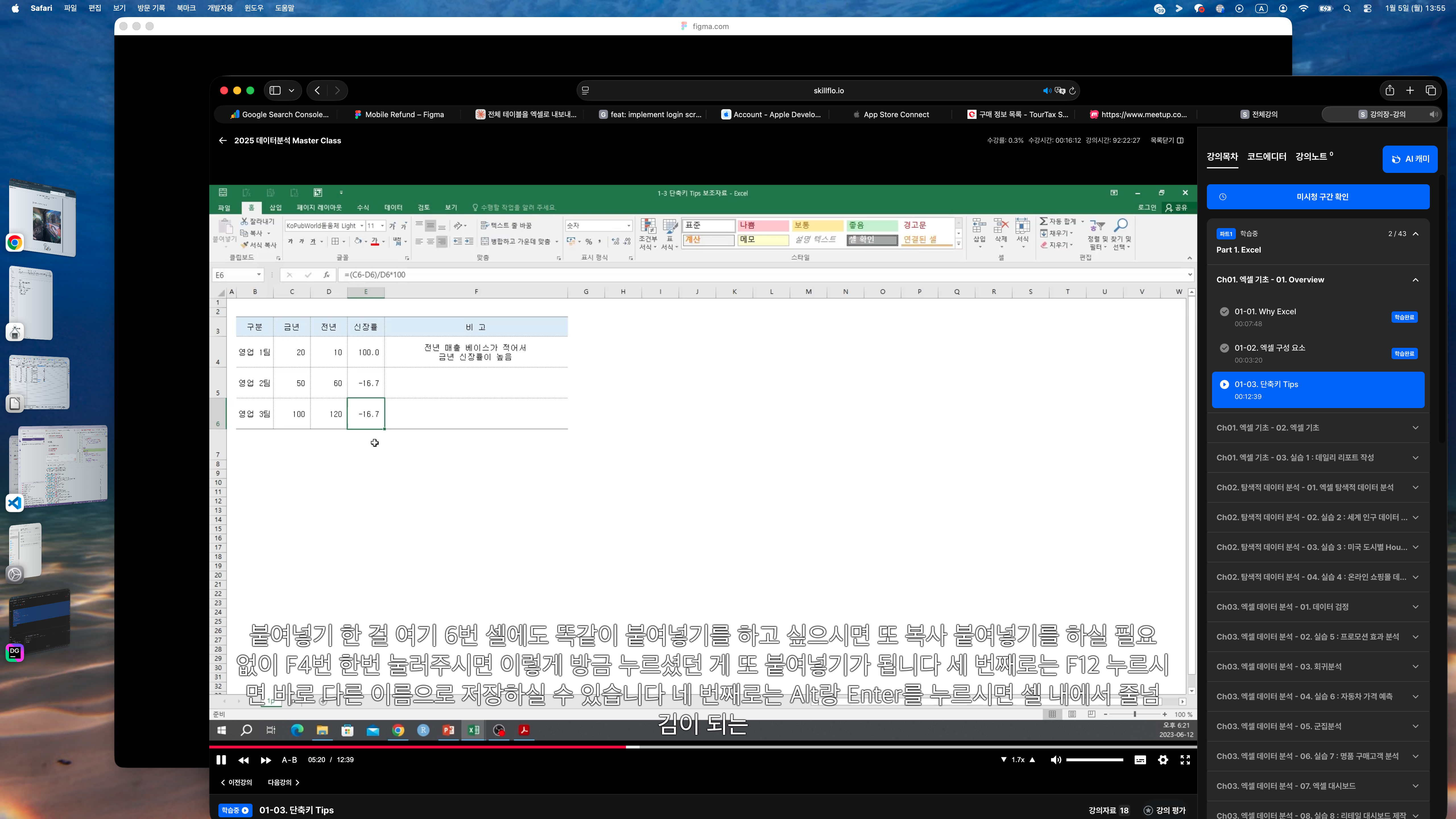Collapse the Part 1. Excel section
The height and width of the screenshot is (819, 1456).
pyautogui.click(x=1415, y=234)
